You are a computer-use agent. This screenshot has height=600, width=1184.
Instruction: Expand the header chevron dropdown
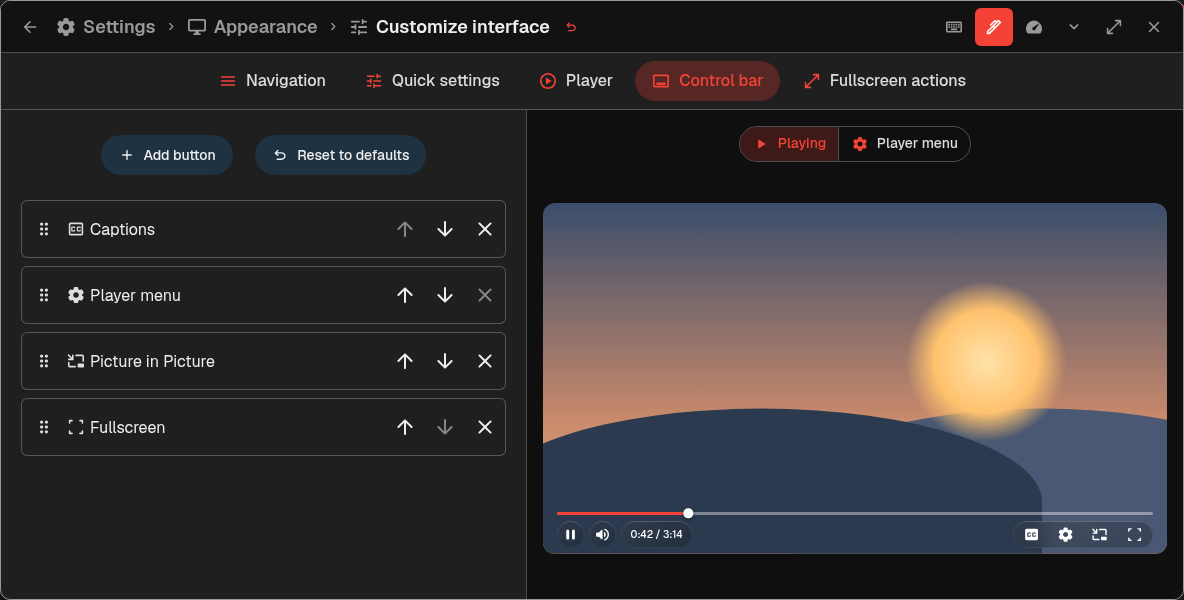point(1074,27)
